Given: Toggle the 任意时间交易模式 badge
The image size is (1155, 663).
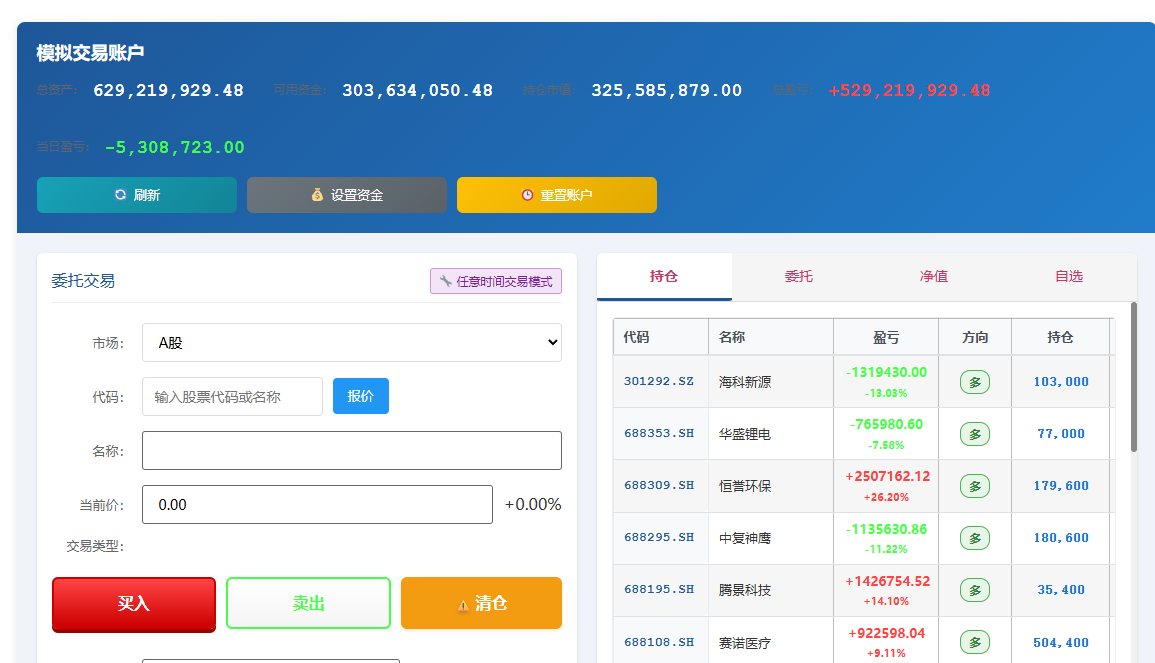Looking at the screenshot, I should [x=496, y=282].
